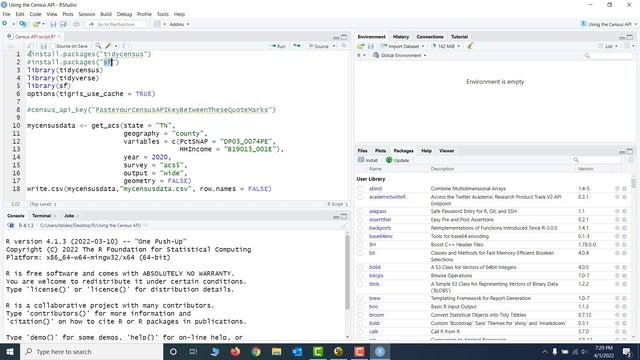The height and width of the screenshot is (360, 640).
Task: Click the Create Project icon
Action: [x=23, y=24]
